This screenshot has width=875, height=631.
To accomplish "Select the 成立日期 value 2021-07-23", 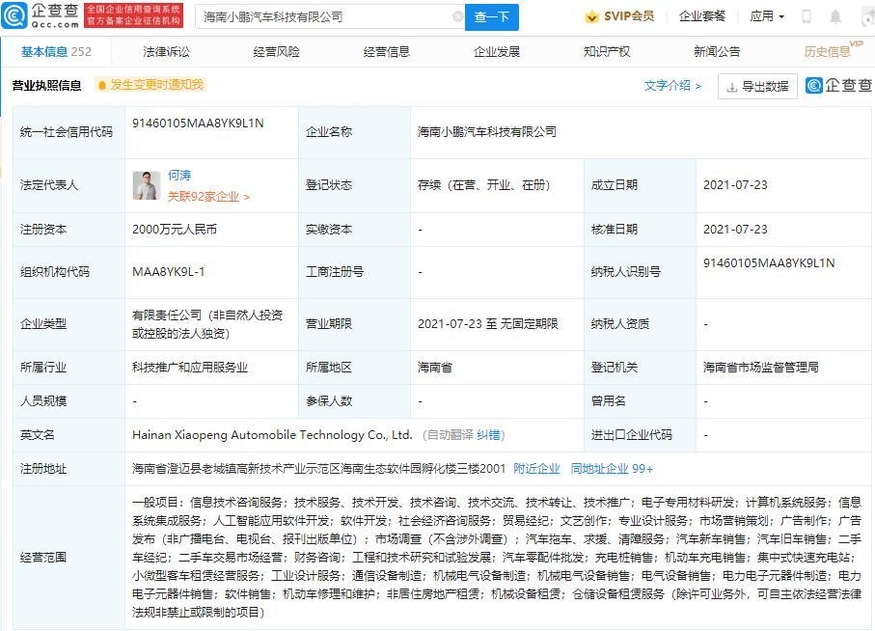I will tap(735, 185).
